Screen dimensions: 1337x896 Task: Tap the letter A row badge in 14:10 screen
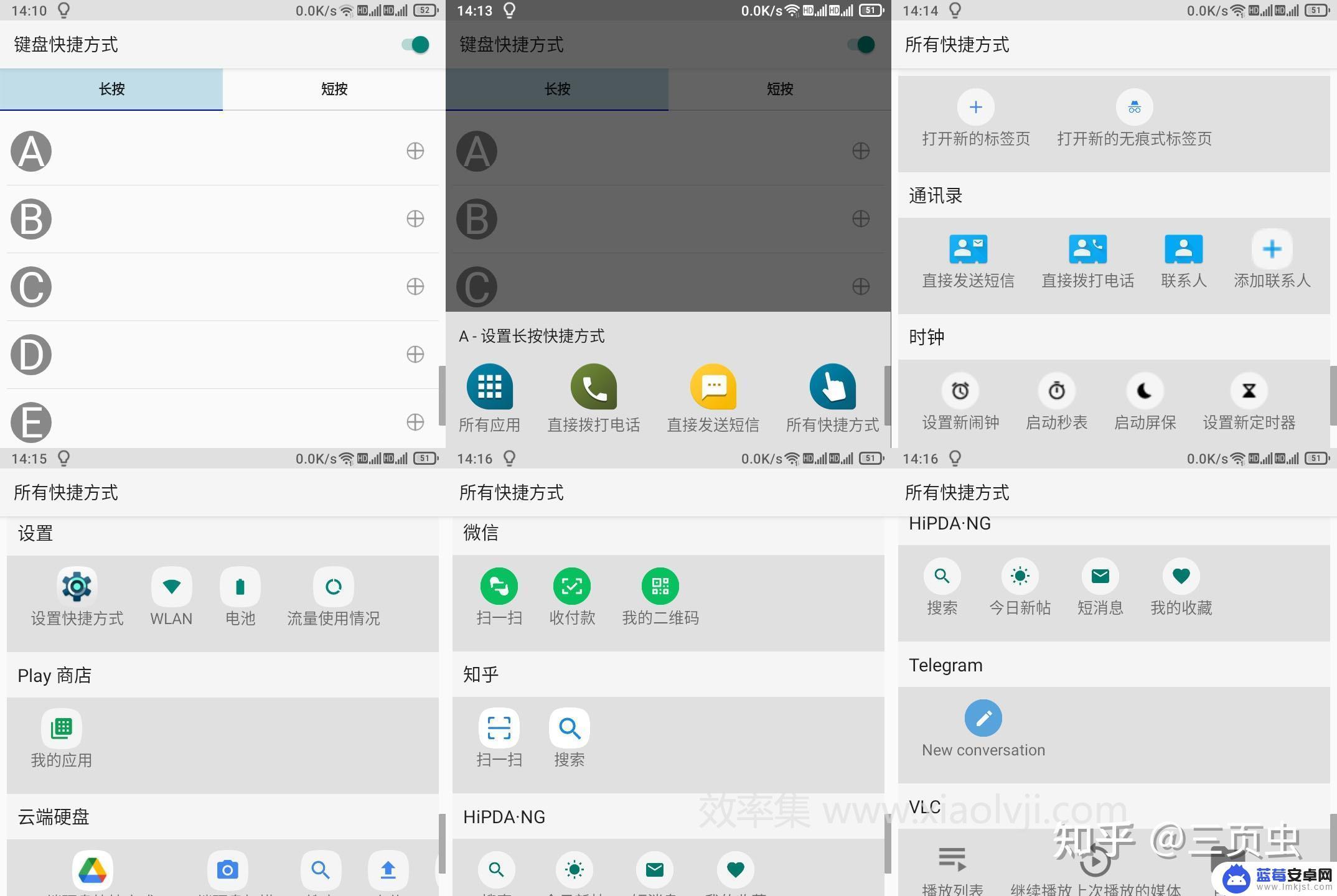tap(31, 151)
